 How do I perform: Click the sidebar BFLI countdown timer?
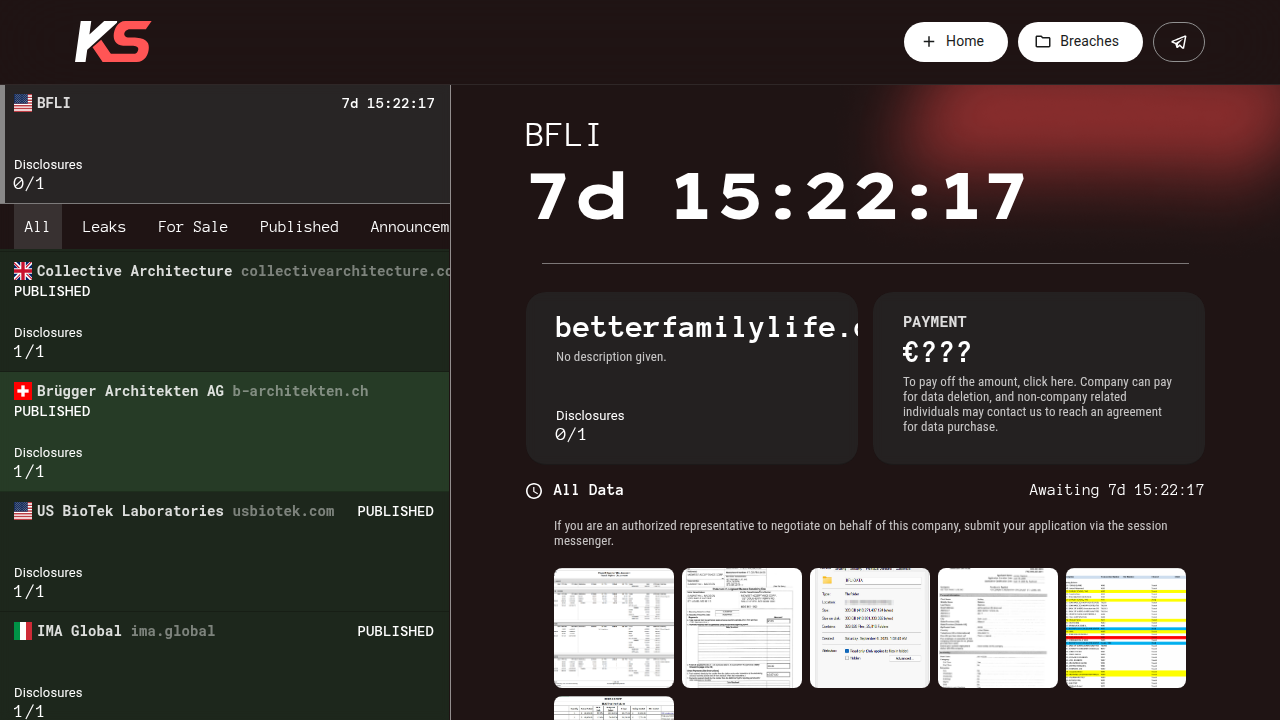pyautogui.click(x=388, y=103)
